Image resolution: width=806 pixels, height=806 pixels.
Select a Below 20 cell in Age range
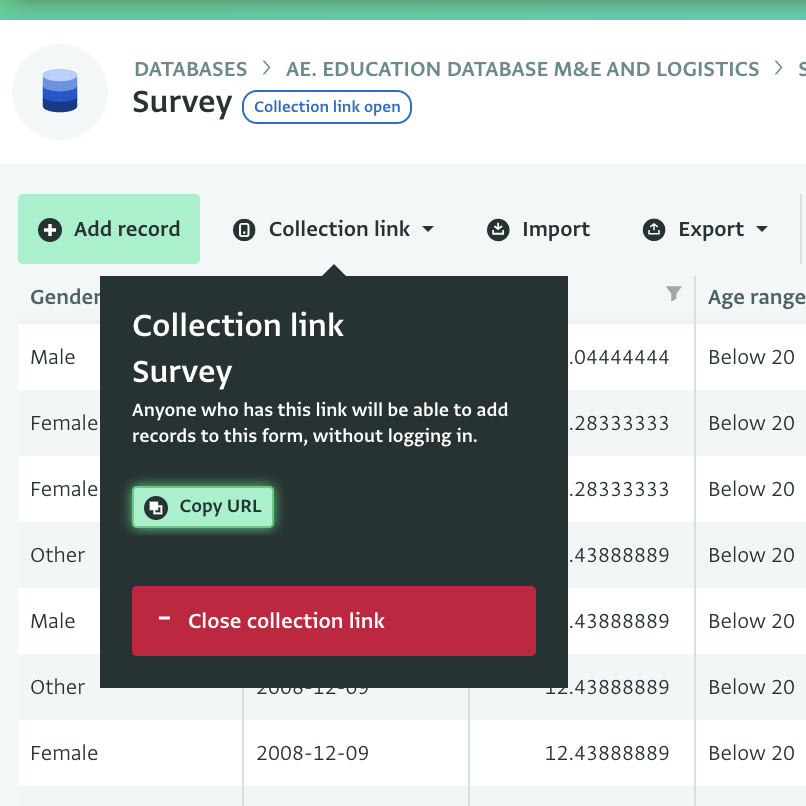coord(751,357)
